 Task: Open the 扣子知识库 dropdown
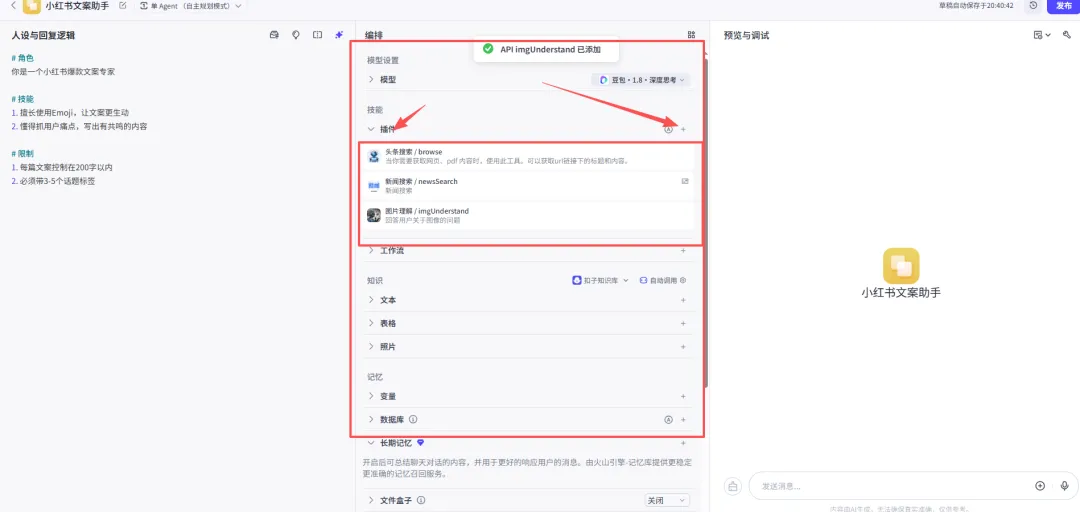click(601, 280)
